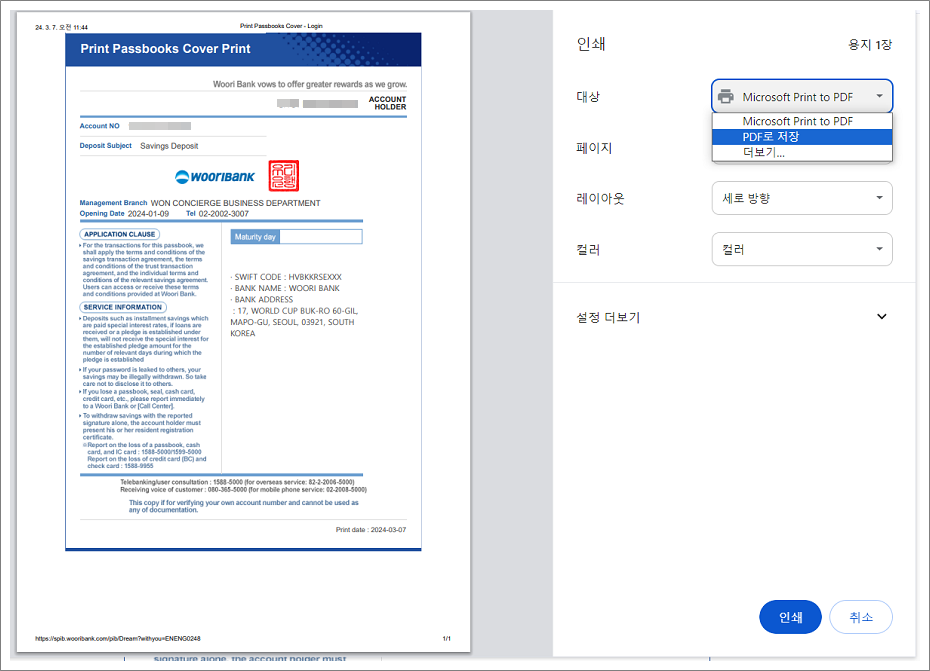Click the 'SERVICE INFORMATION' label in preview

(123, 307)
